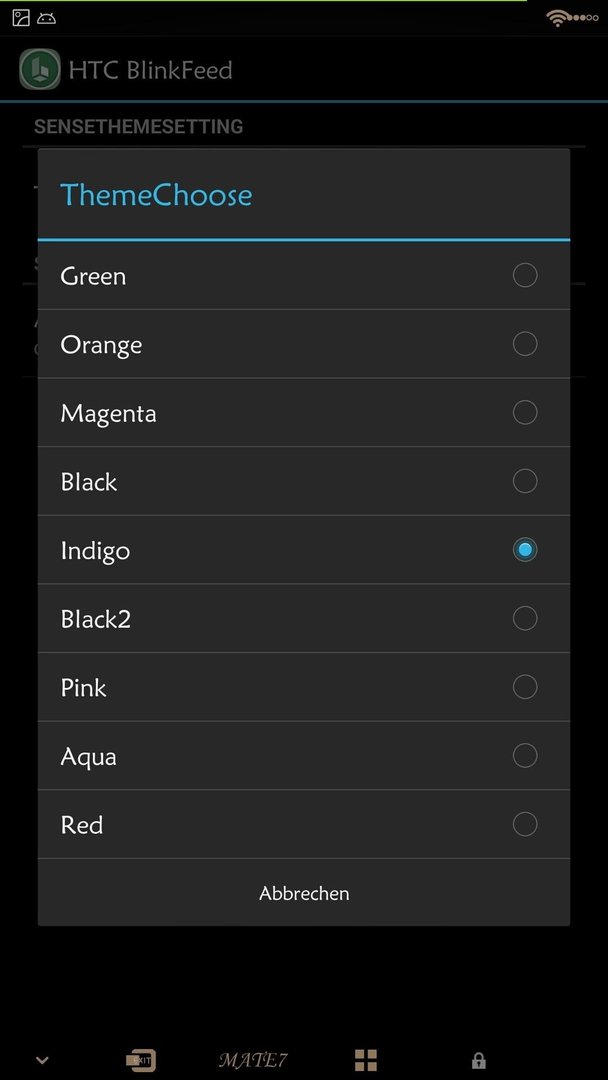Choose the Red theme option

click(x=304, y=824)
